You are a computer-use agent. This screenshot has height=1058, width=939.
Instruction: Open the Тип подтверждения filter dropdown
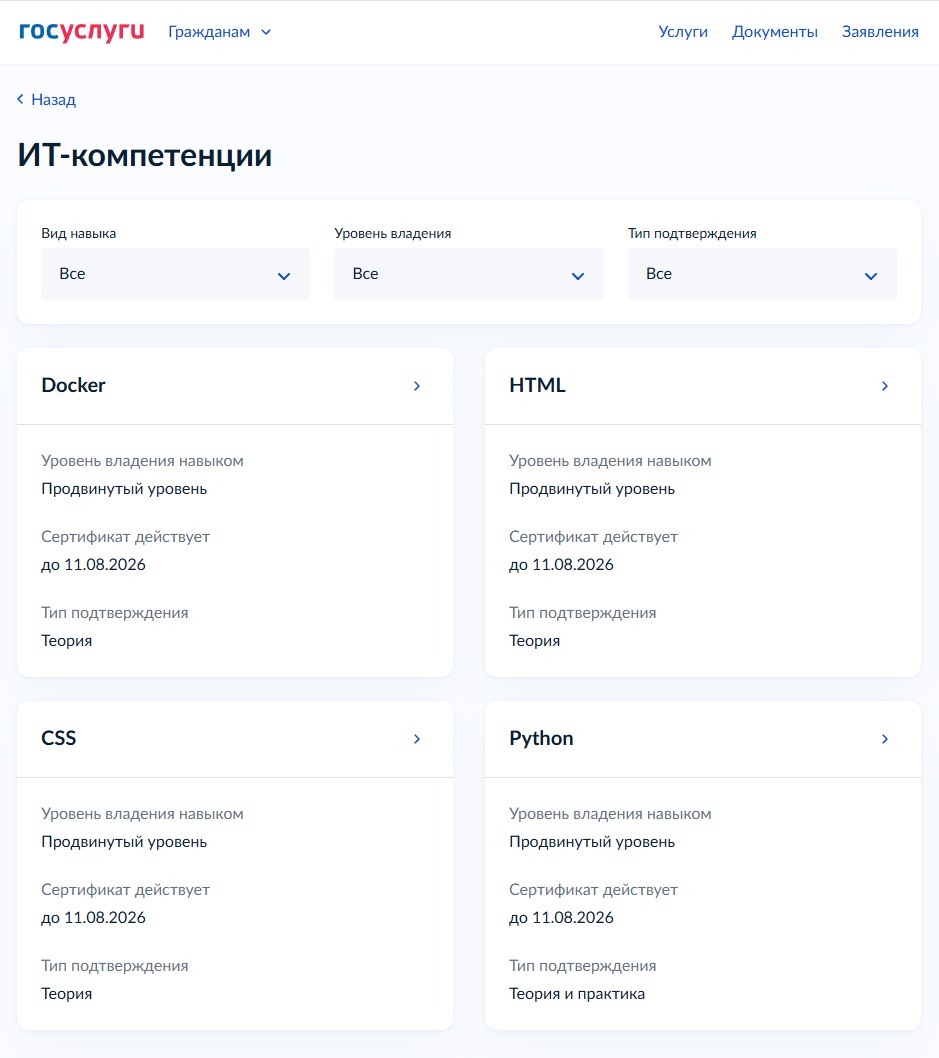point(762,274)
